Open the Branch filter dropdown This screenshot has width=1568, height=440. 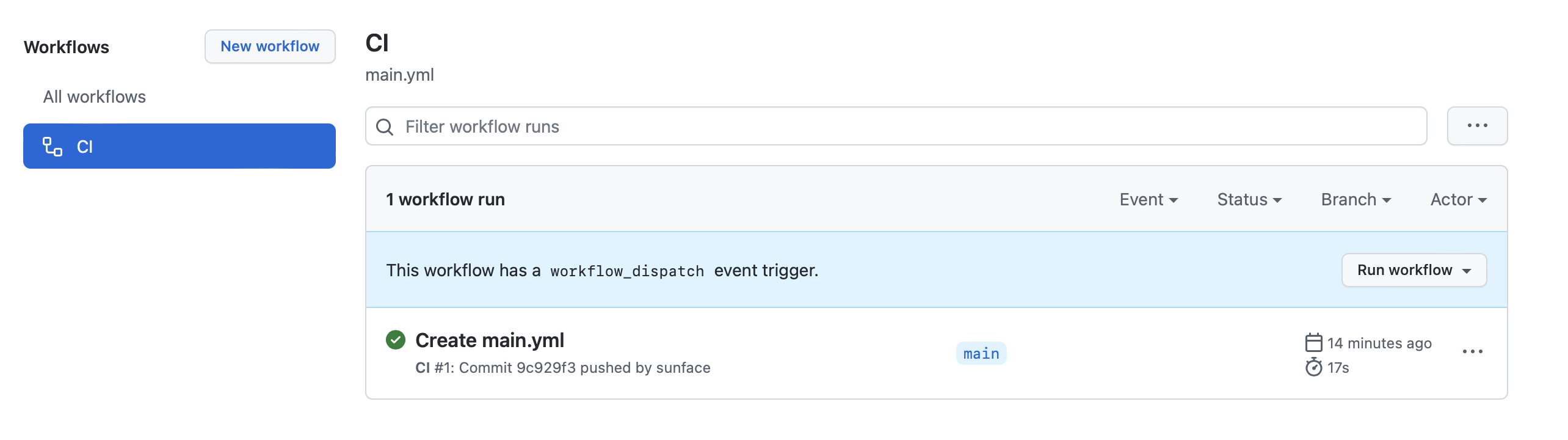(1356, 200)
